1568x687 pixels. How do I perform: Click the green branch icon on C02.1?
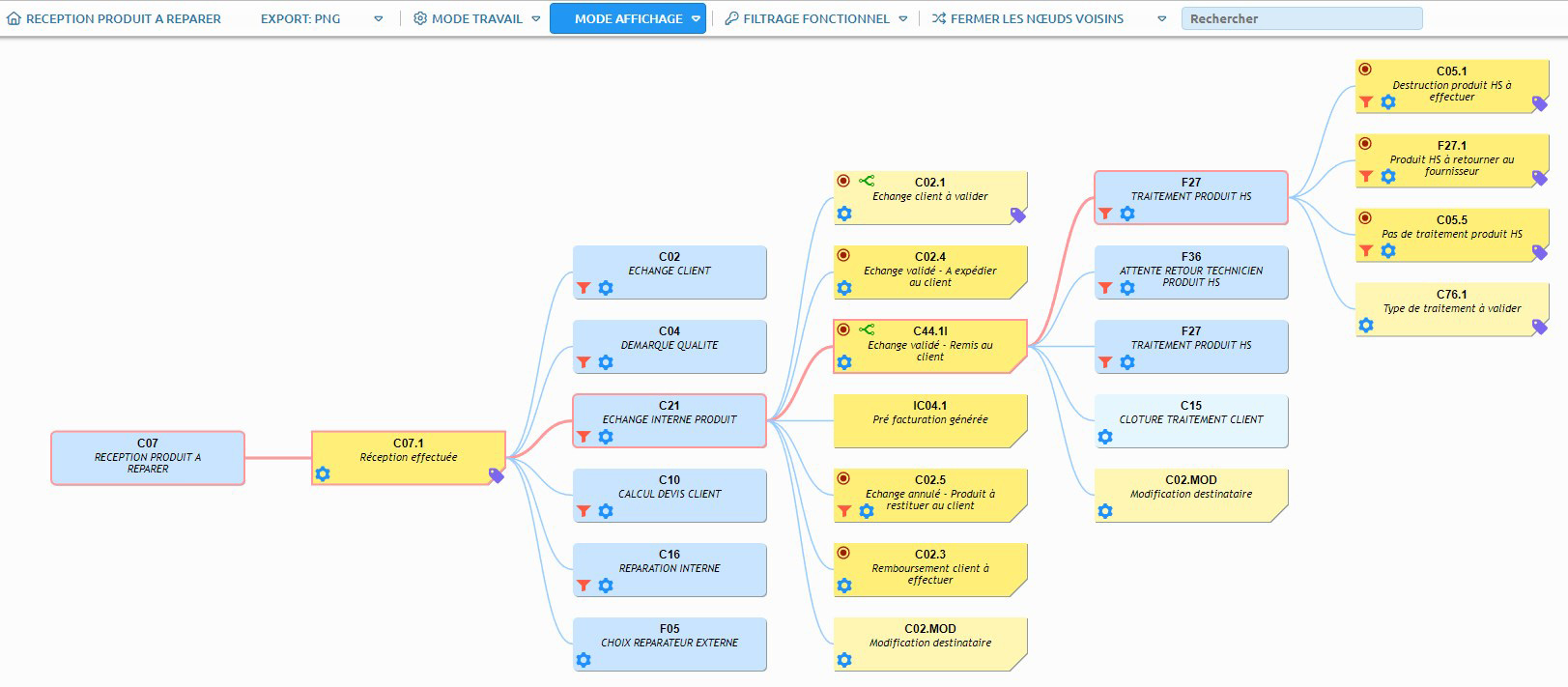867,181
